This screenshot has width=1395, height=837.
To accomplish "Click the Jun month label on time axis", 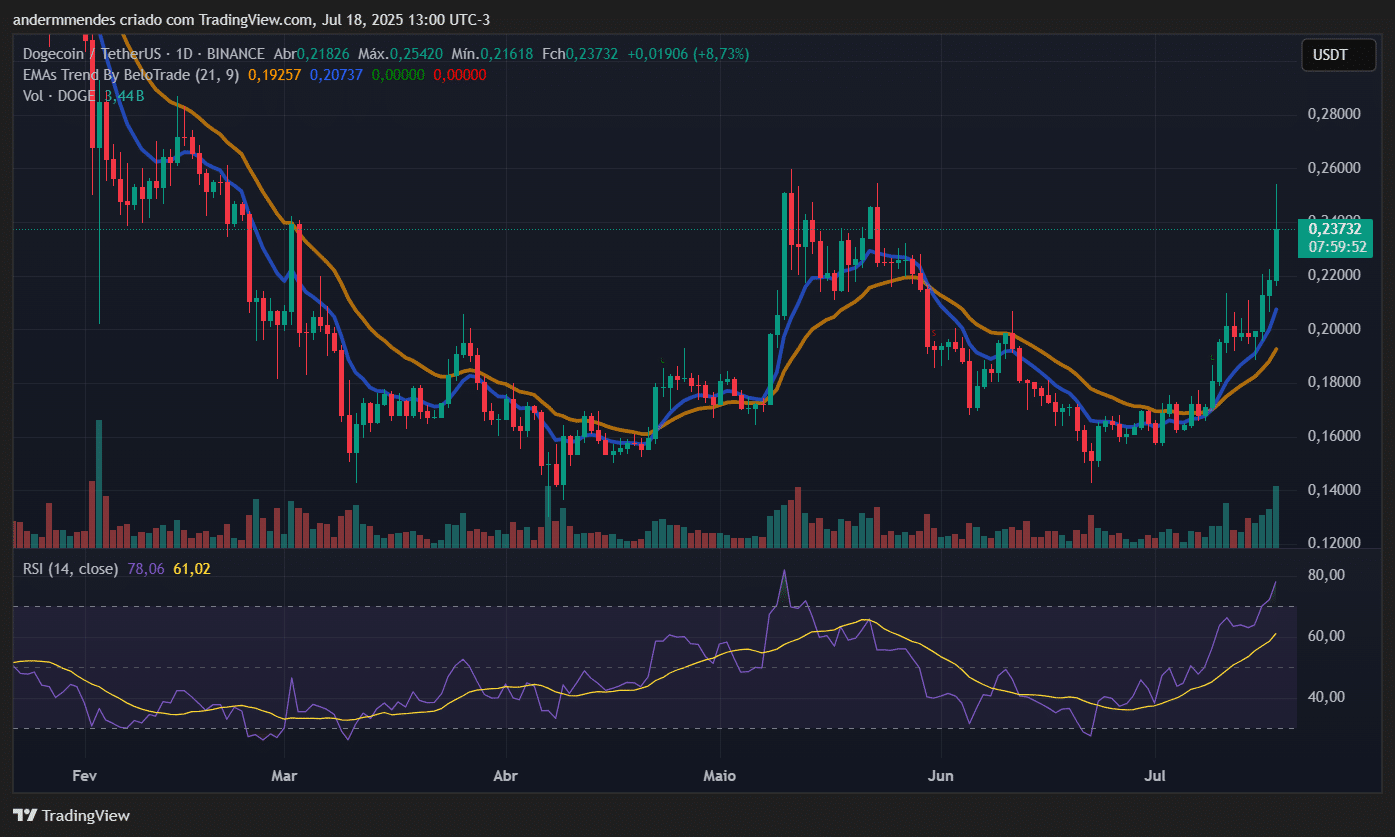I will (x=941, y=776).
